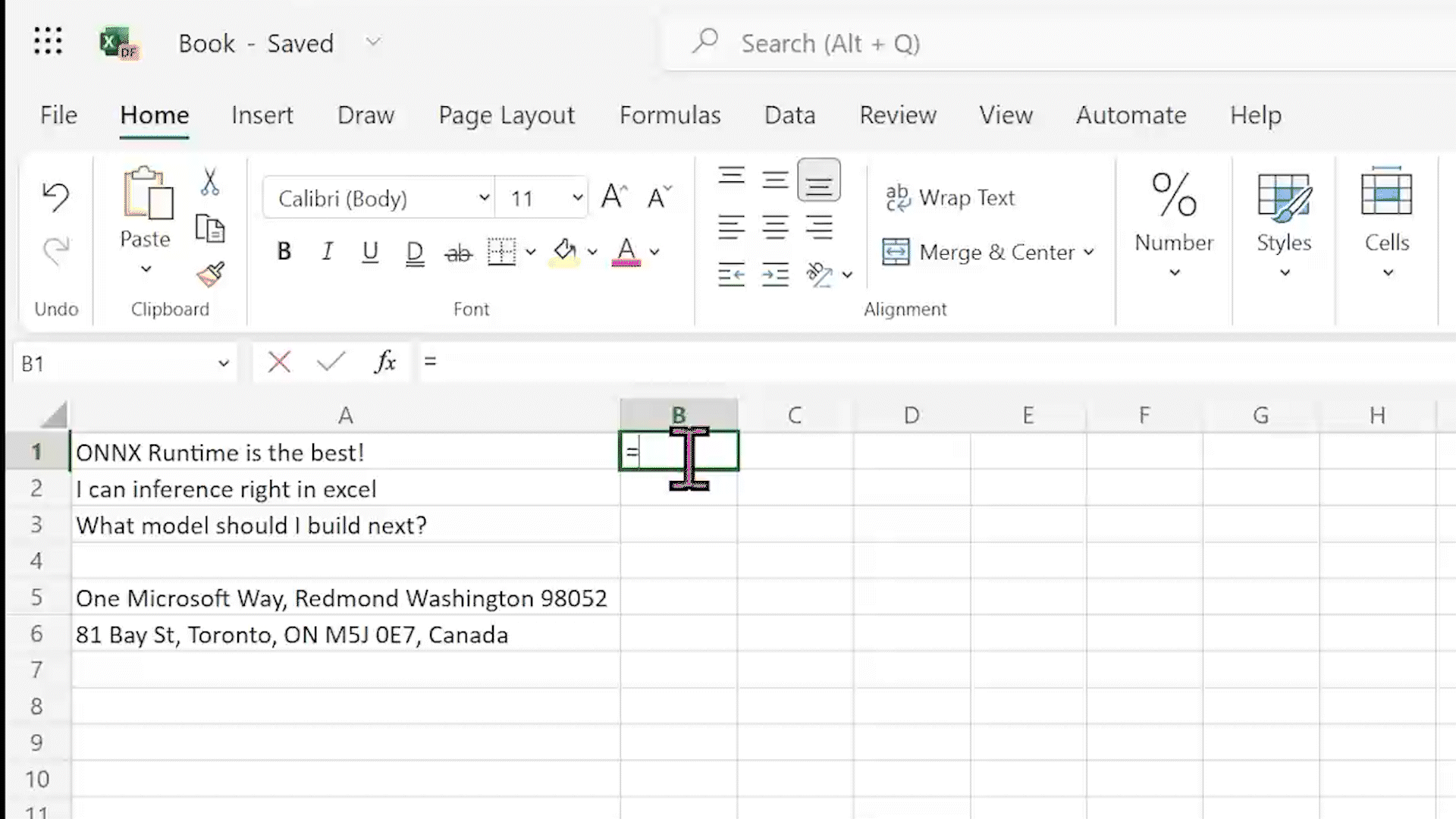Toggle Bold formatting

pyautogui.click(x=284, y=252)
